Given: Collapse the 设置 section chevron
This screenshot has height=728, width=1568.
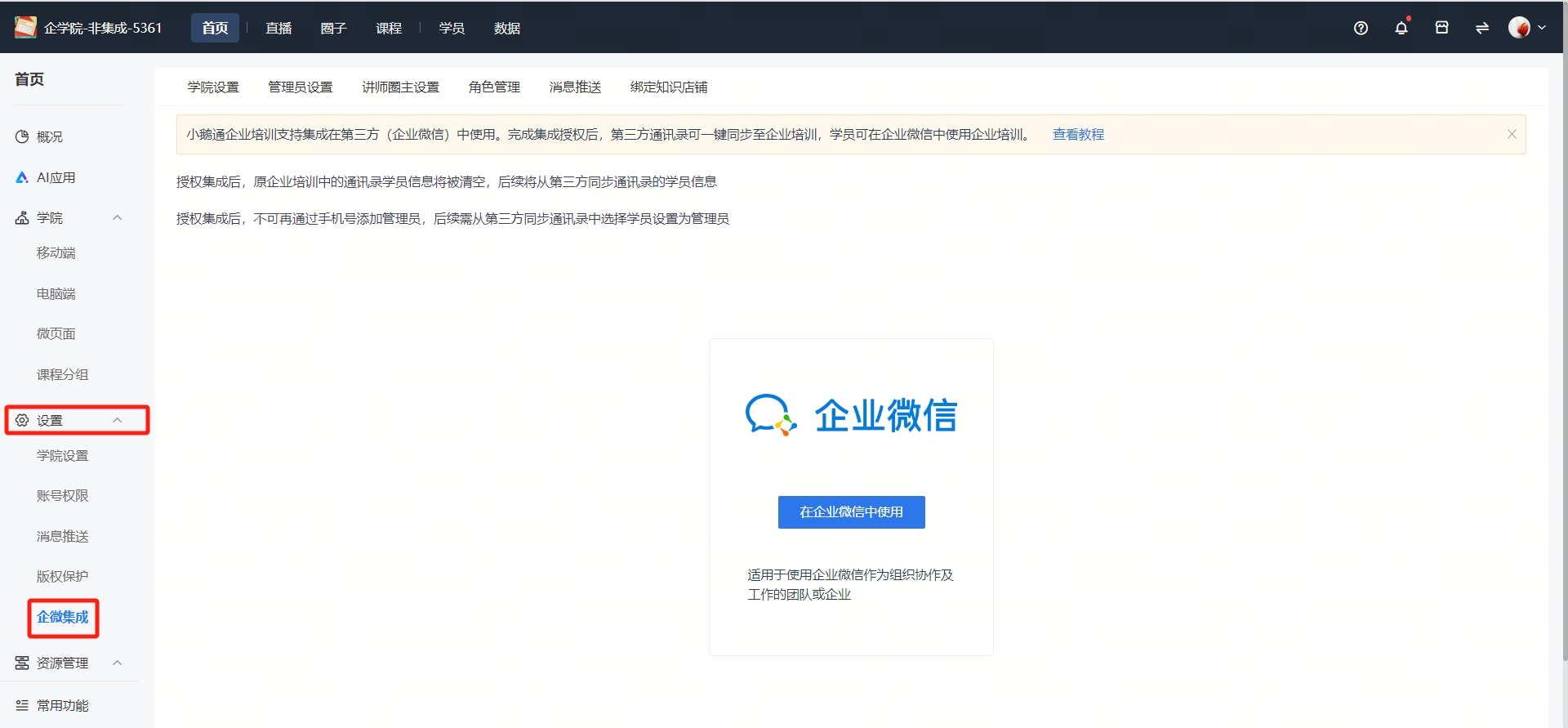Looking at the screenshot, I should pos(117,420).
